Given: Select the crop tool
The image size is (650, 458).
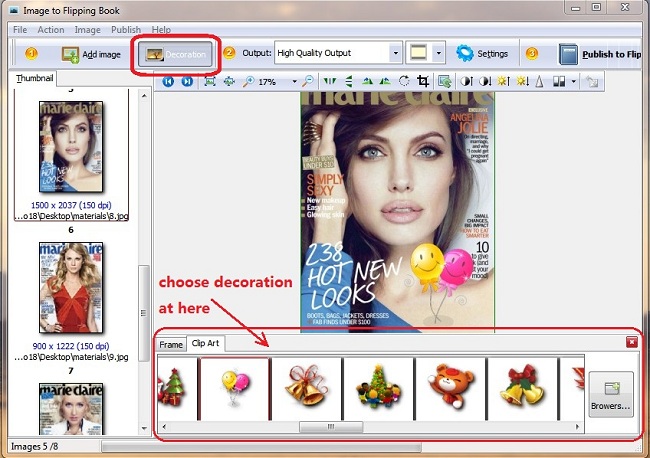Looking at the screenshot, I should tap(423, 81).
